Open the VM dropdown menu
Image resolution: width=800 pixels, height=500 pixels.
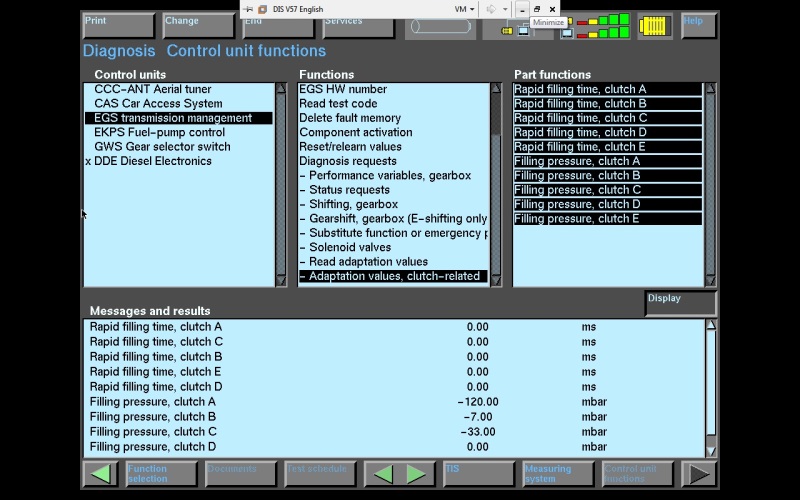464,9
